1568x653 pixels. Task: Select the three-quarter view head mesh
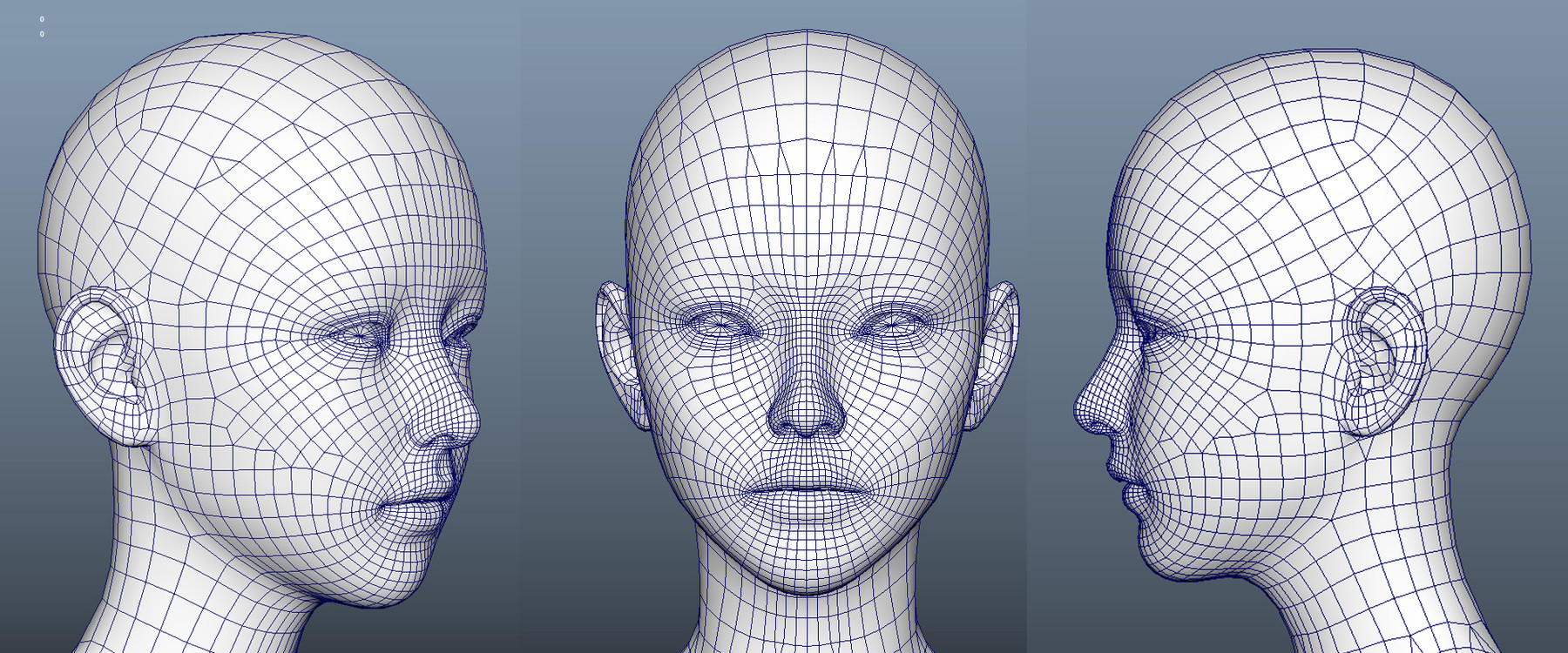pyautogui.click(x=261, y=344)
